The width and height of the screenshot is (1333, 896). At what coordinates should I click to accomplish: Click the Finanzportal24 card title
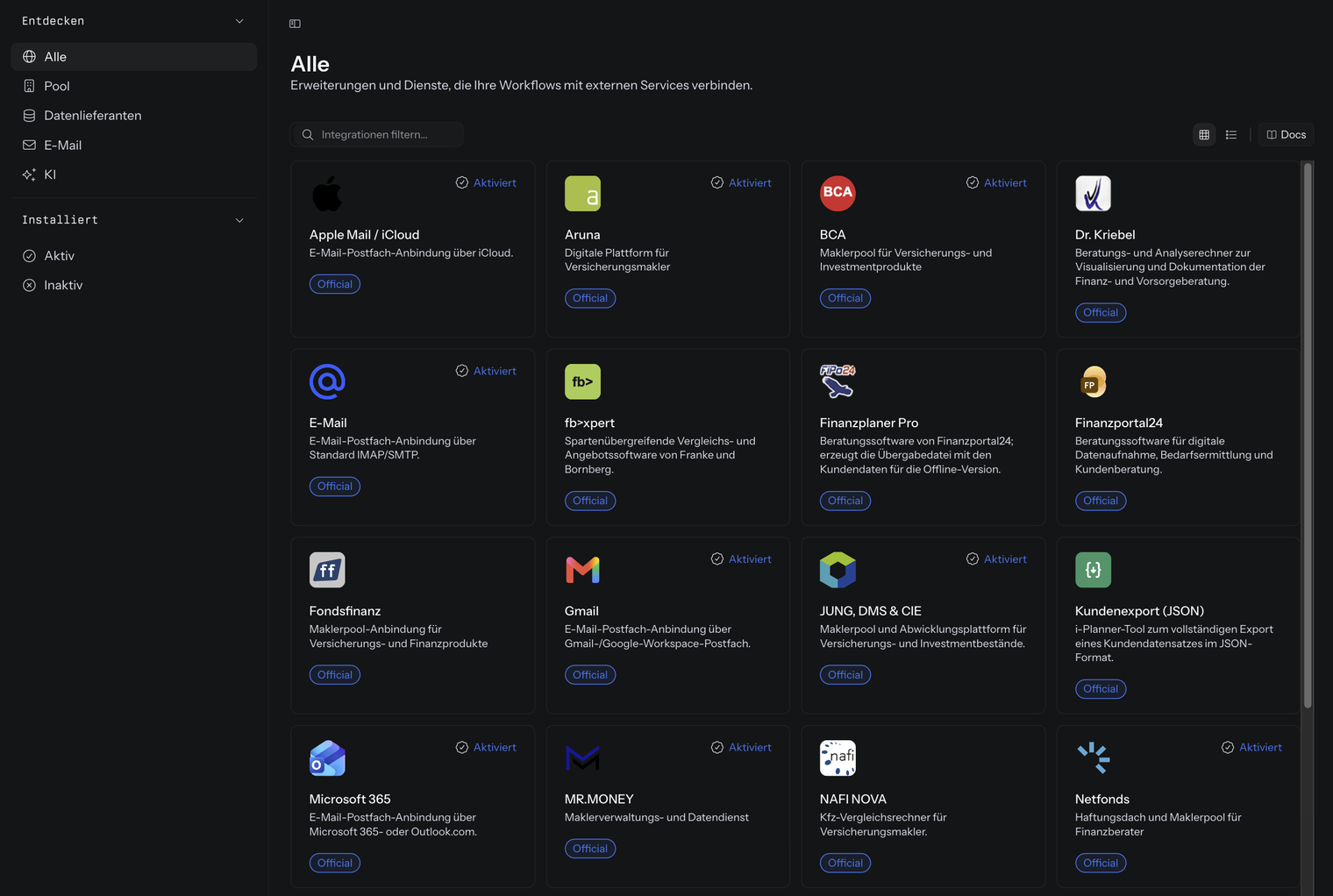1119,423
